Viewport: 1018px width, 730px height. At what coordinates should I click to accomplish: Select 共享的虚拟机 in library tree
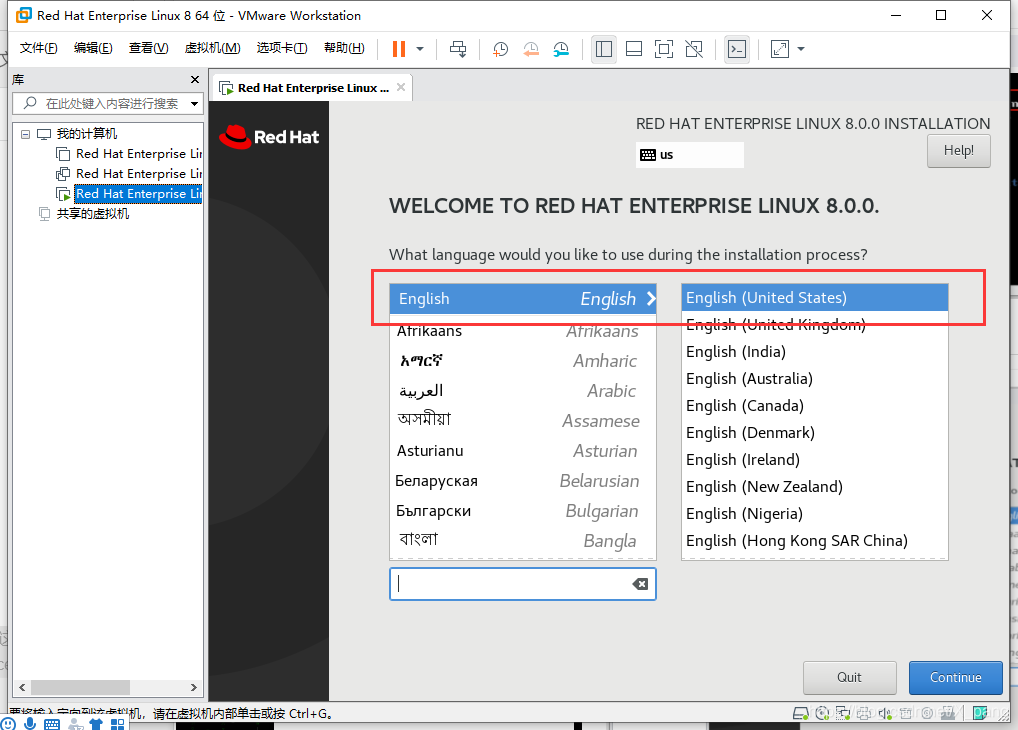[92, 214]
